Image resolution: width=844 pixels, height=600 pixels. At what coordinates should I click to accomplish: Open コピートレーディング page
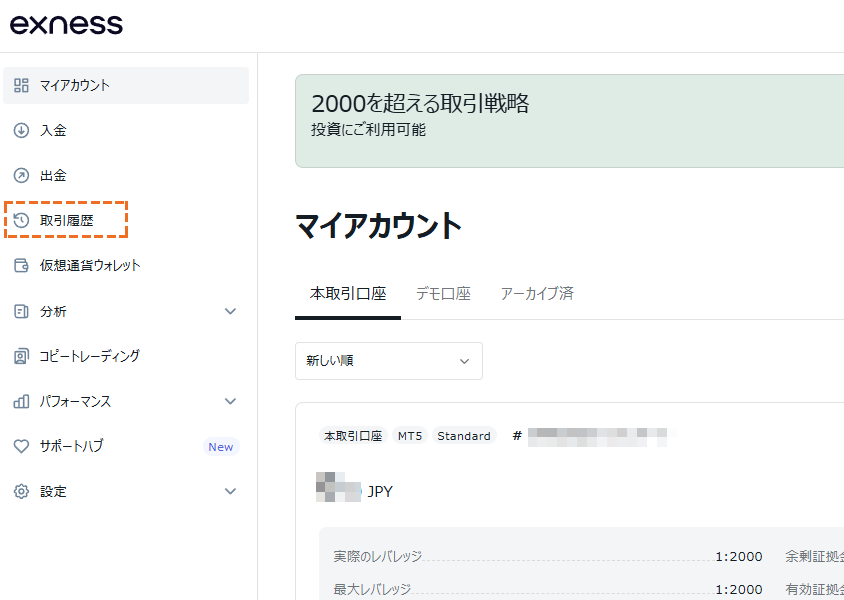click(x=126, y=356)
